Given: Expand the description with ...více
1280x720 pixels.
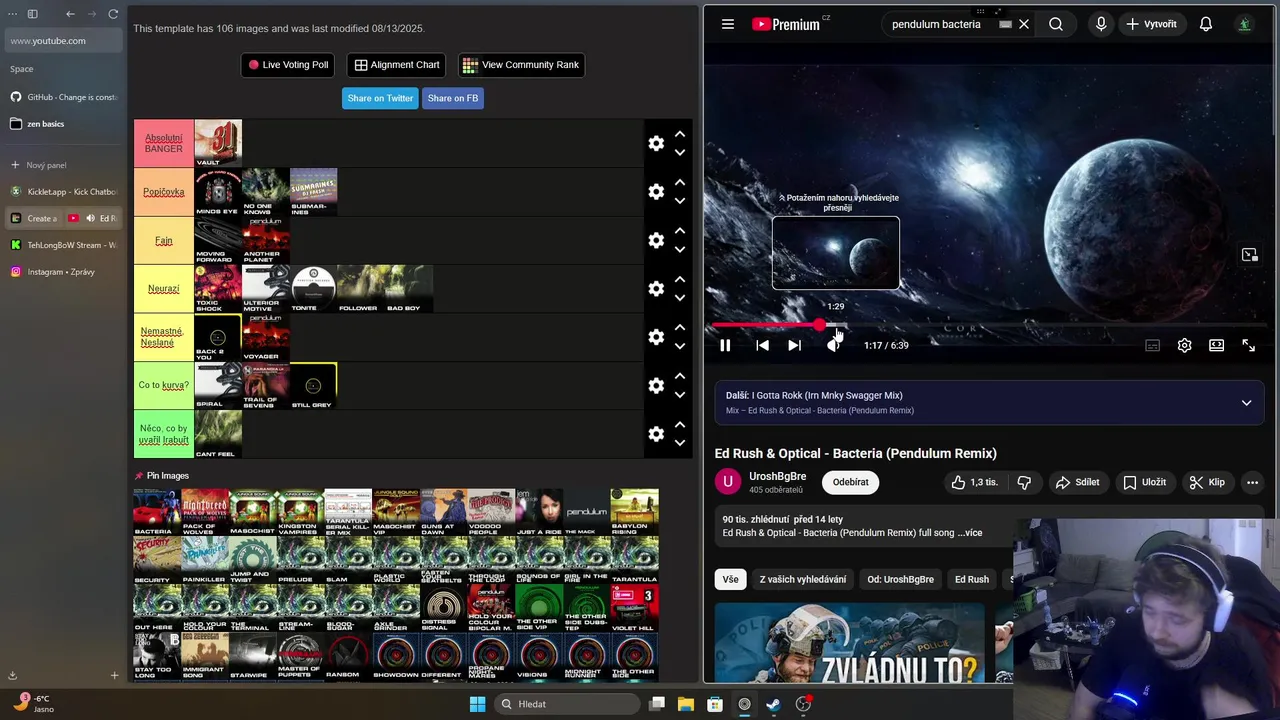Looking at the screenshot, I should (x=972, y=533).
